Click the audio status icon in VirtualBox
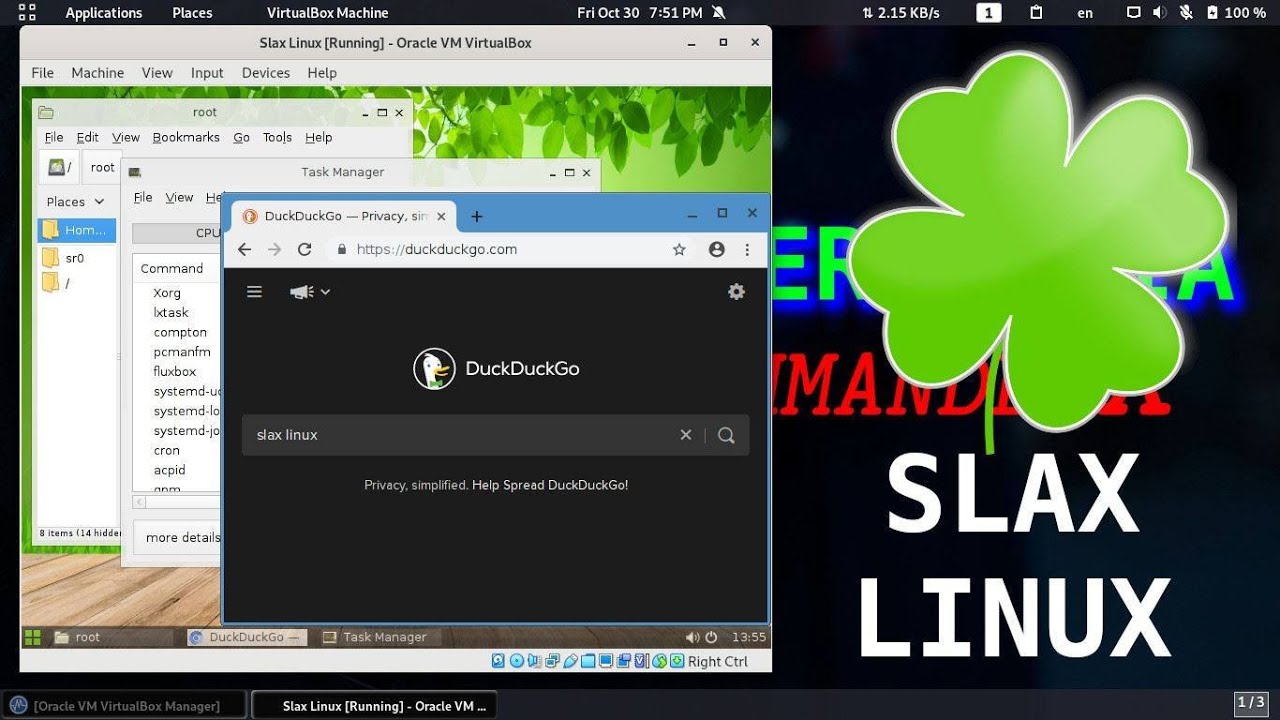This screenshot has width=1280, height=720. [534, 661]
